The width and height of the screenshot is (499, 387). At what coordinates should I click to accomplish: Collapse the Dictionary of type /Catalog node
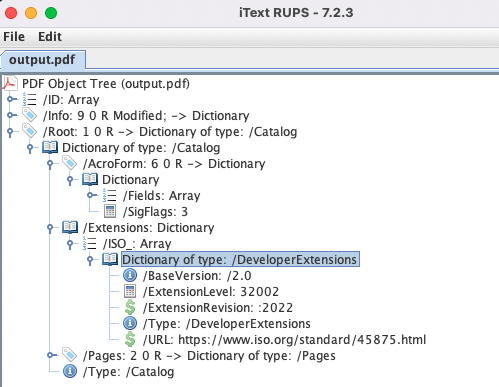(x=30, y=148)
